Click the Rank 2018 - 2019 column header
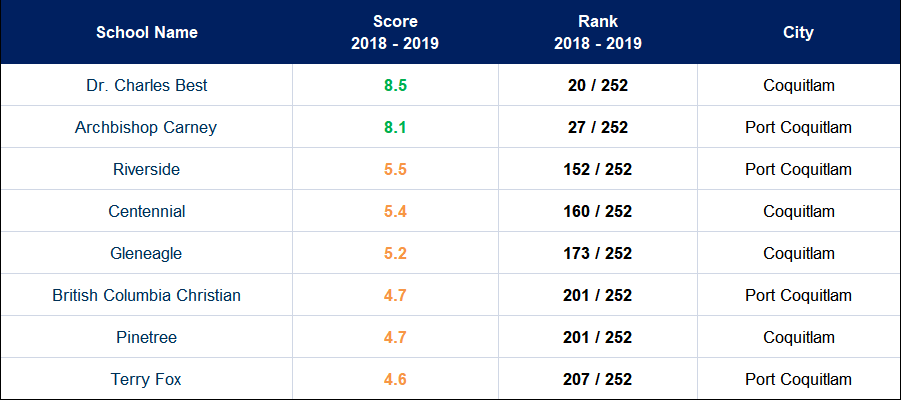Image resolution: width=901 pixels, height=400 pixels. [598, 32]
